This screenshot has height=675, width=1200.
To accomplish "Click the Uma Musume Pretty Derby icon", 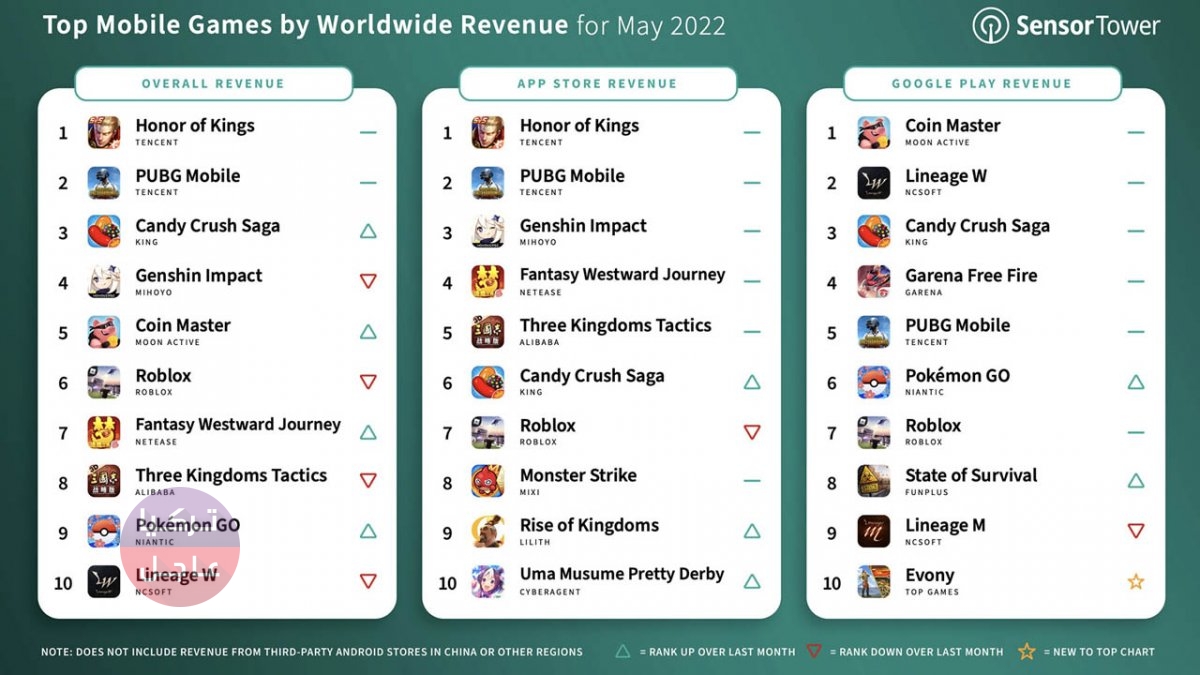I will pos(487,581).
